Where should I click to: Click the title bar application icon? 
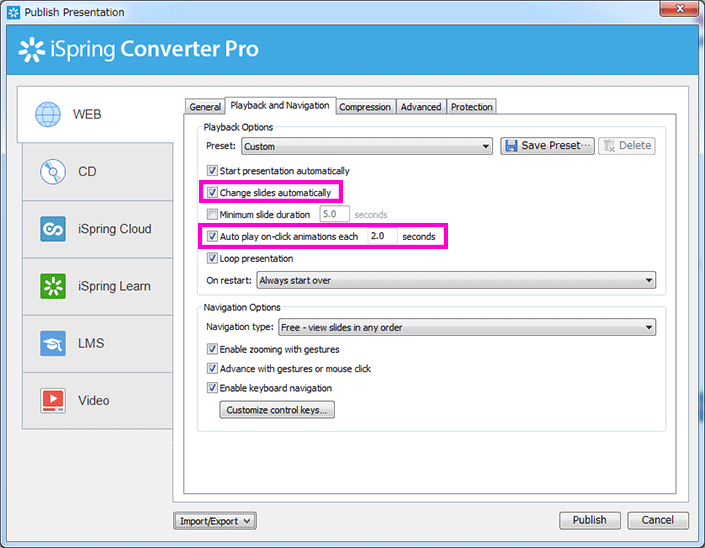(13, 12)
